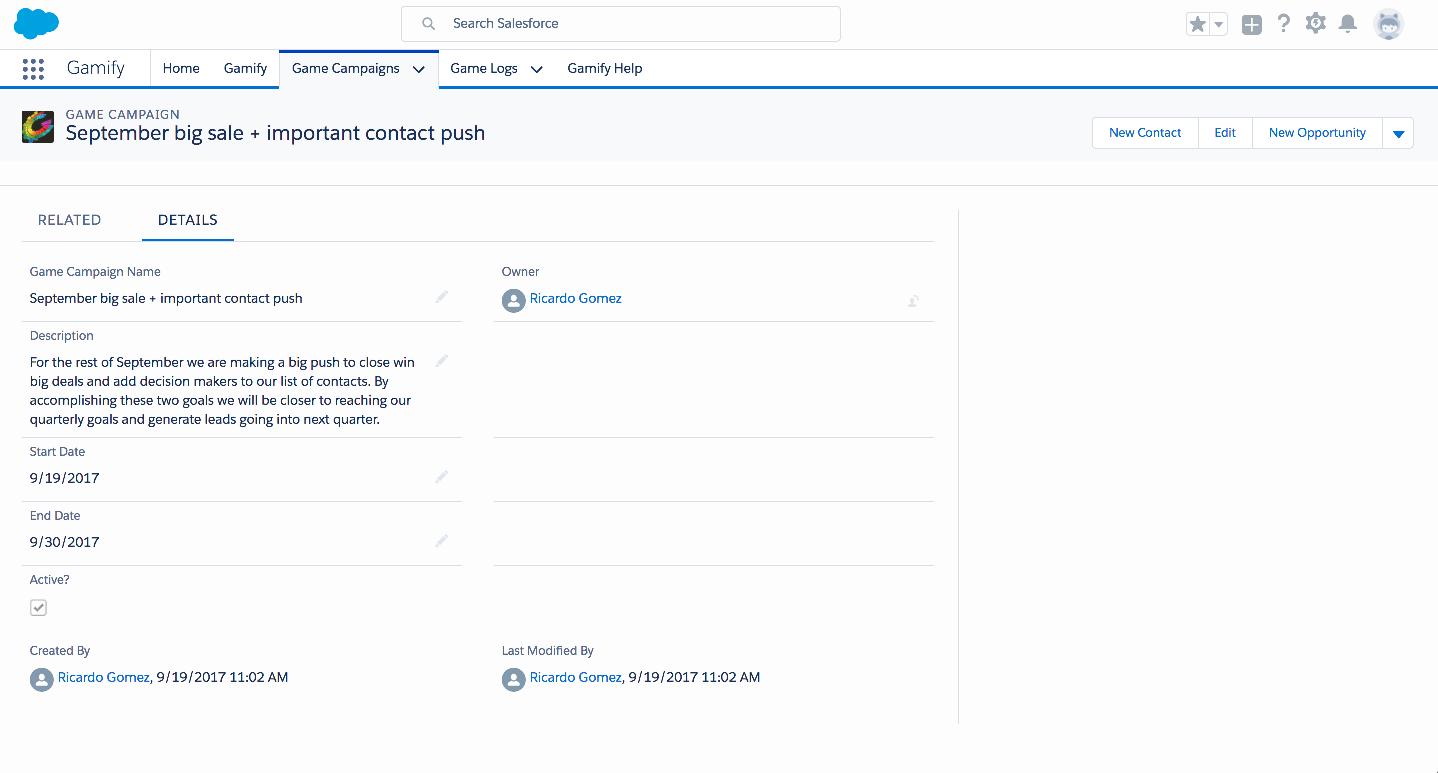
Task: Open the user profile avatar
Action: [x=1388, y=25]
